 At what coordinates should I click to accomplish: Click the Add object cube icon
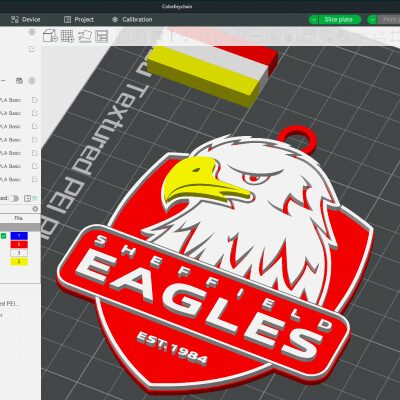click(x=50, y=36)
